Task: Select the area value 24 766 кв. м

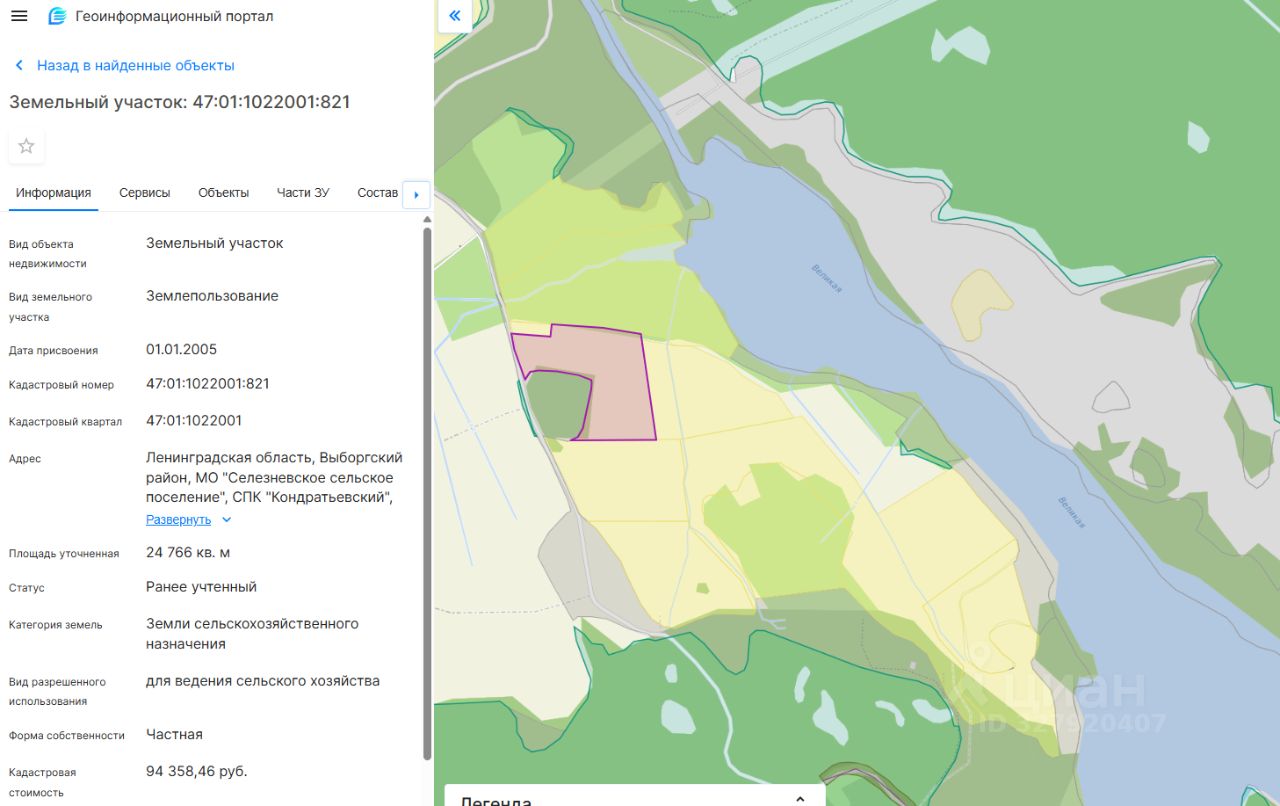Action: tap(188, 553)
